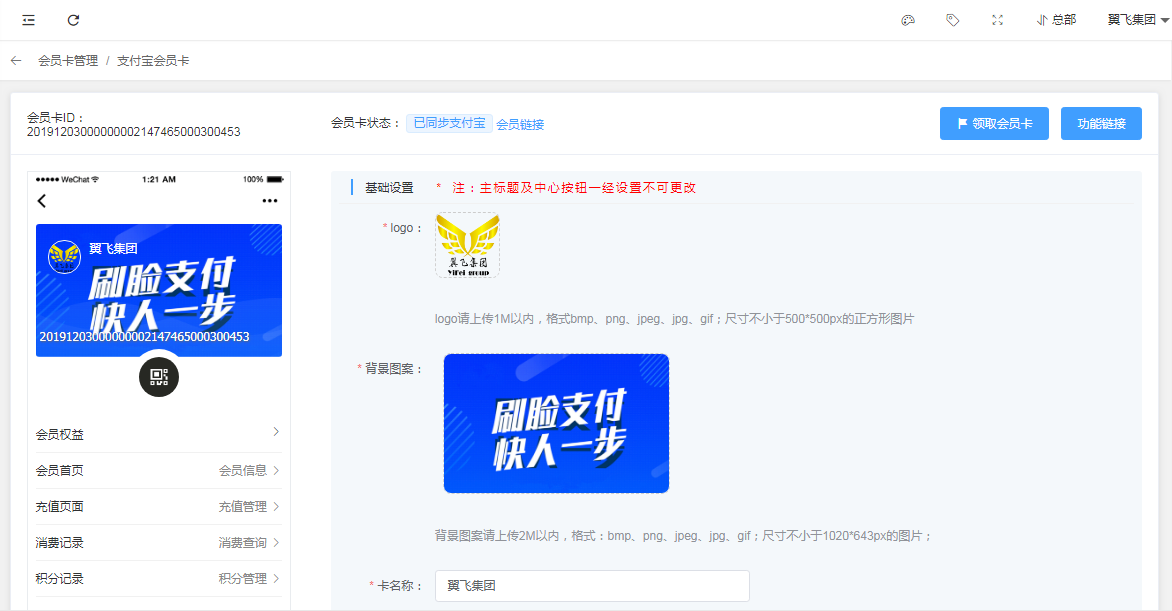Click 充值页面 label in preview
This screenshot has width=1172, height=611.
[60, 506]
